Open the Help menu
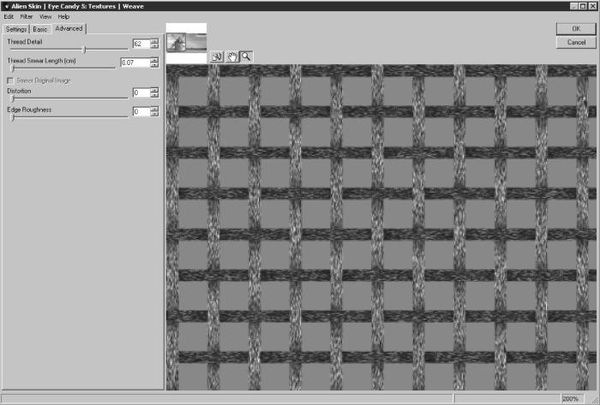 pos(64,17)
